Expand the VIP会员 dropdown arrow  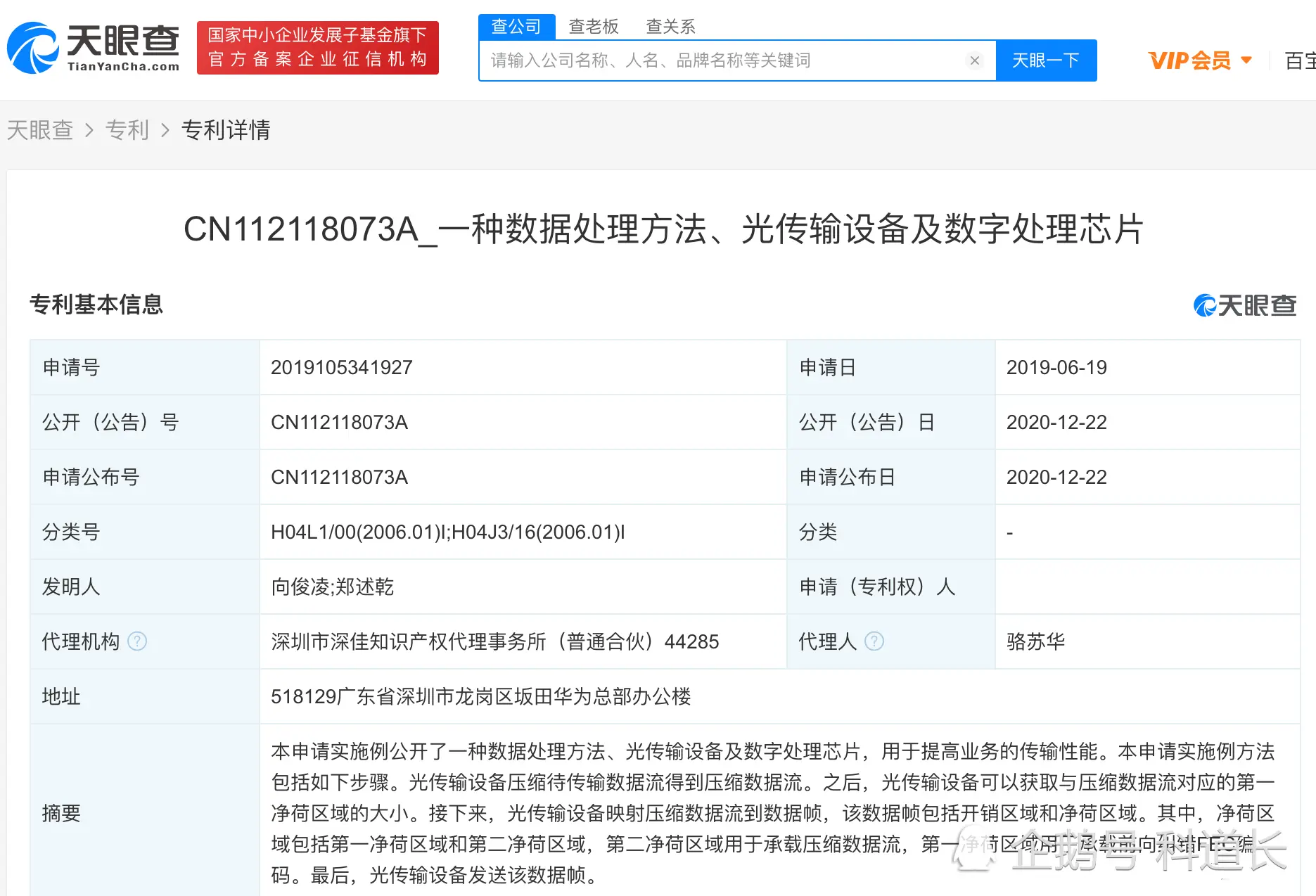coord(1246,60)
